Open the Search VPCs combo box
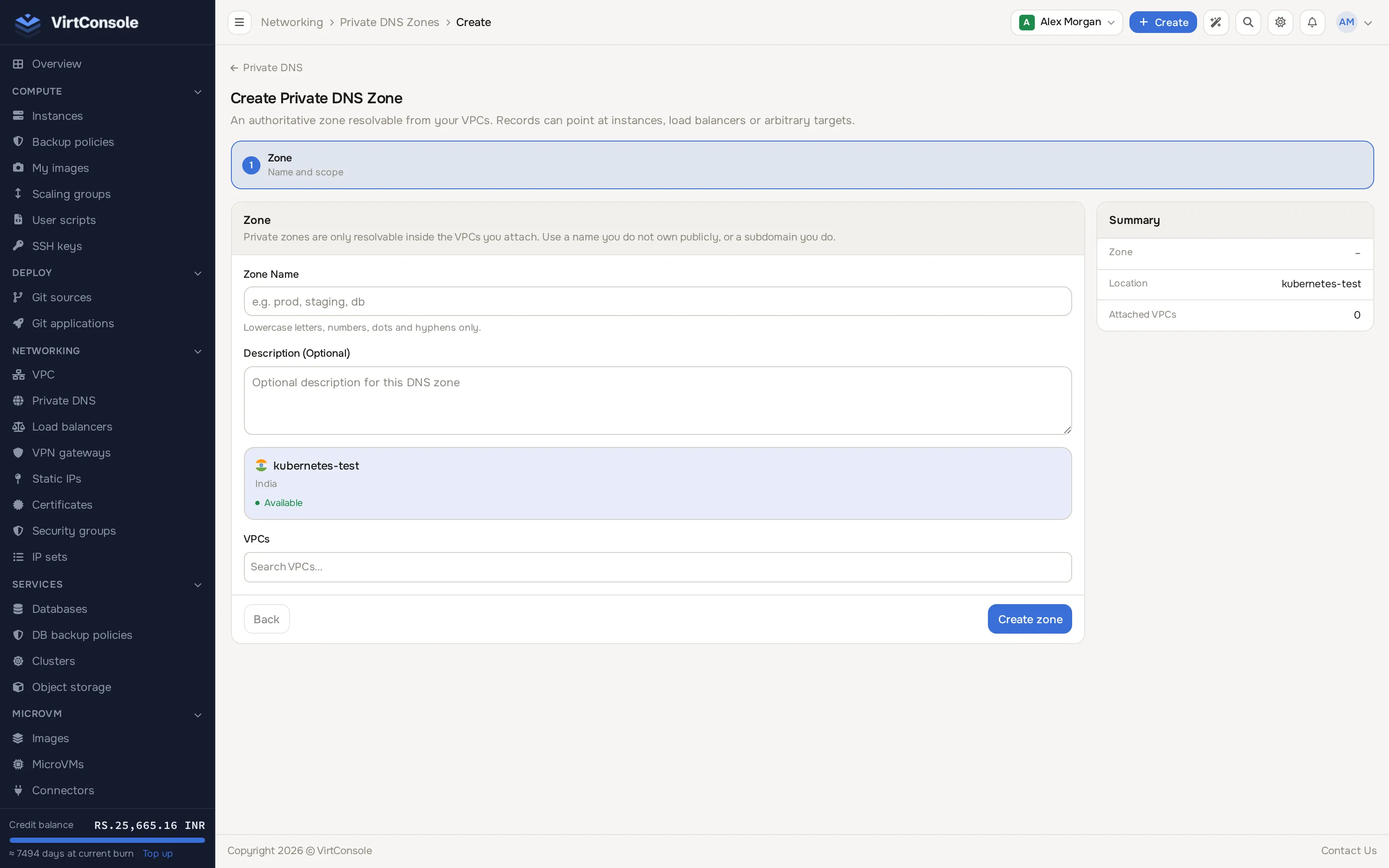Viewport: 1389px width, 868px height. click(x=657, y=567)
